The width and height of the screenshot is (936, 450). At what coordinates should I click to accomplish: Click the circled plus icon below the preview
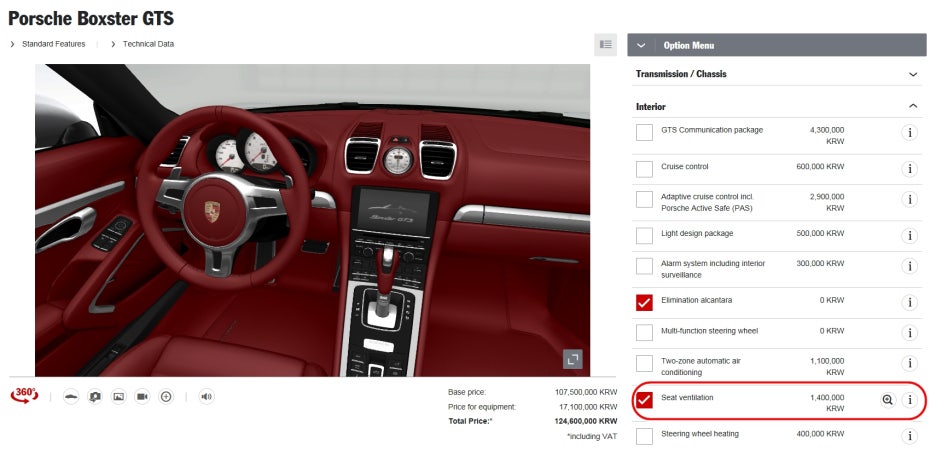[166, 396]
